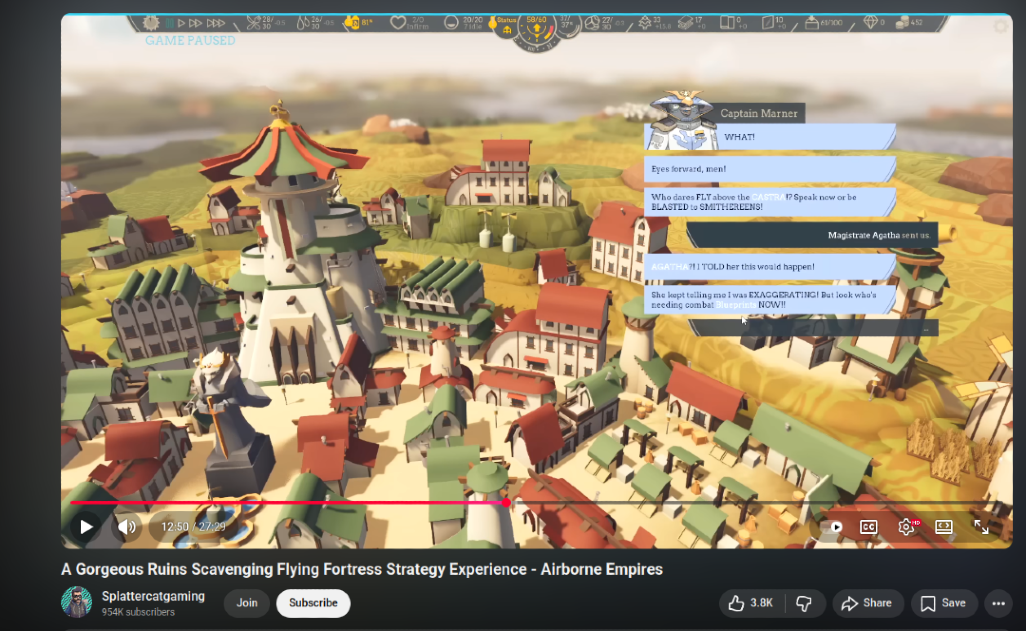
Task: Like the video with thumbs up
Action: [750, 603]
